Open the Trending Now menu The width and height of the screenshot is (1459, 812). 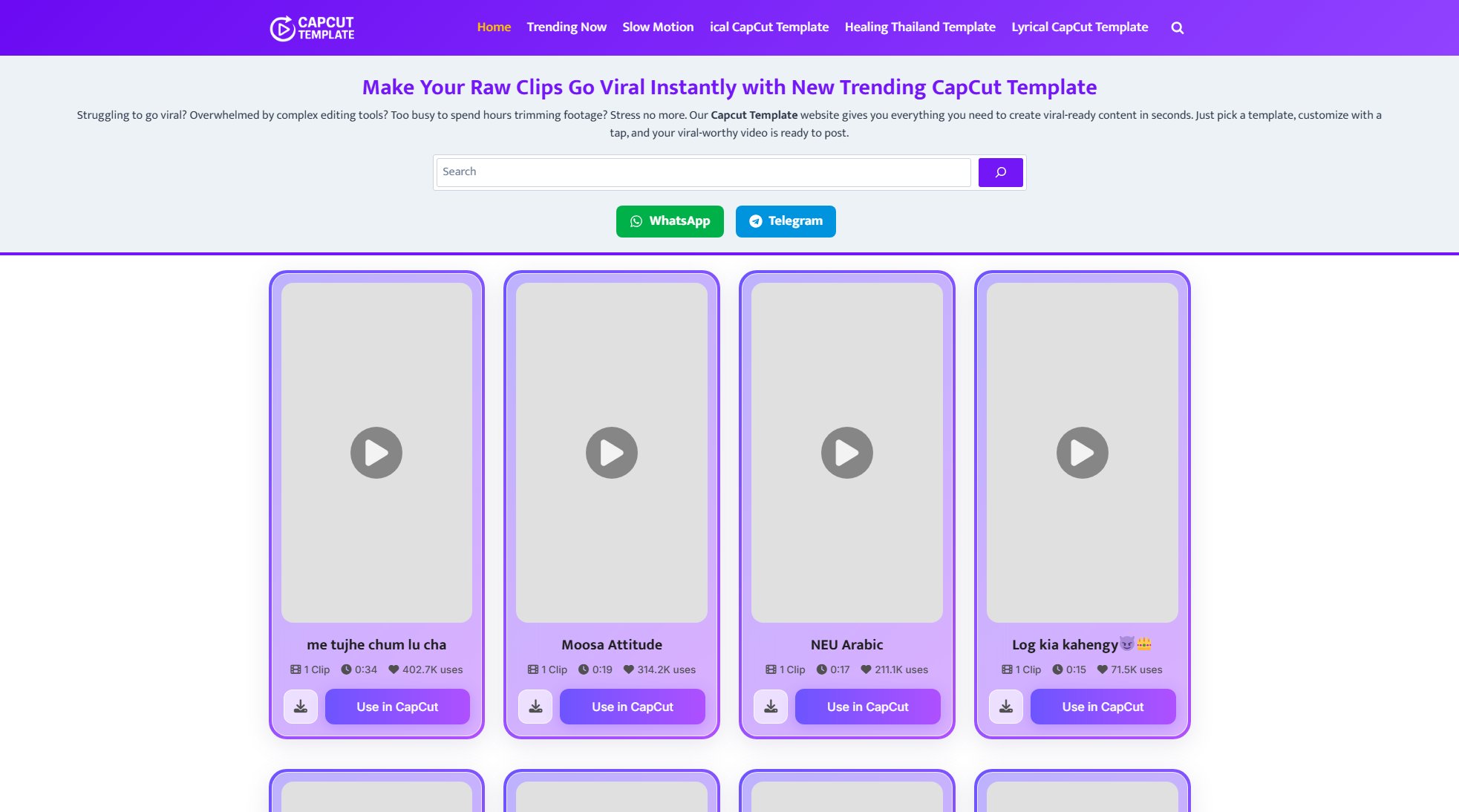click(x=567, y=27)
